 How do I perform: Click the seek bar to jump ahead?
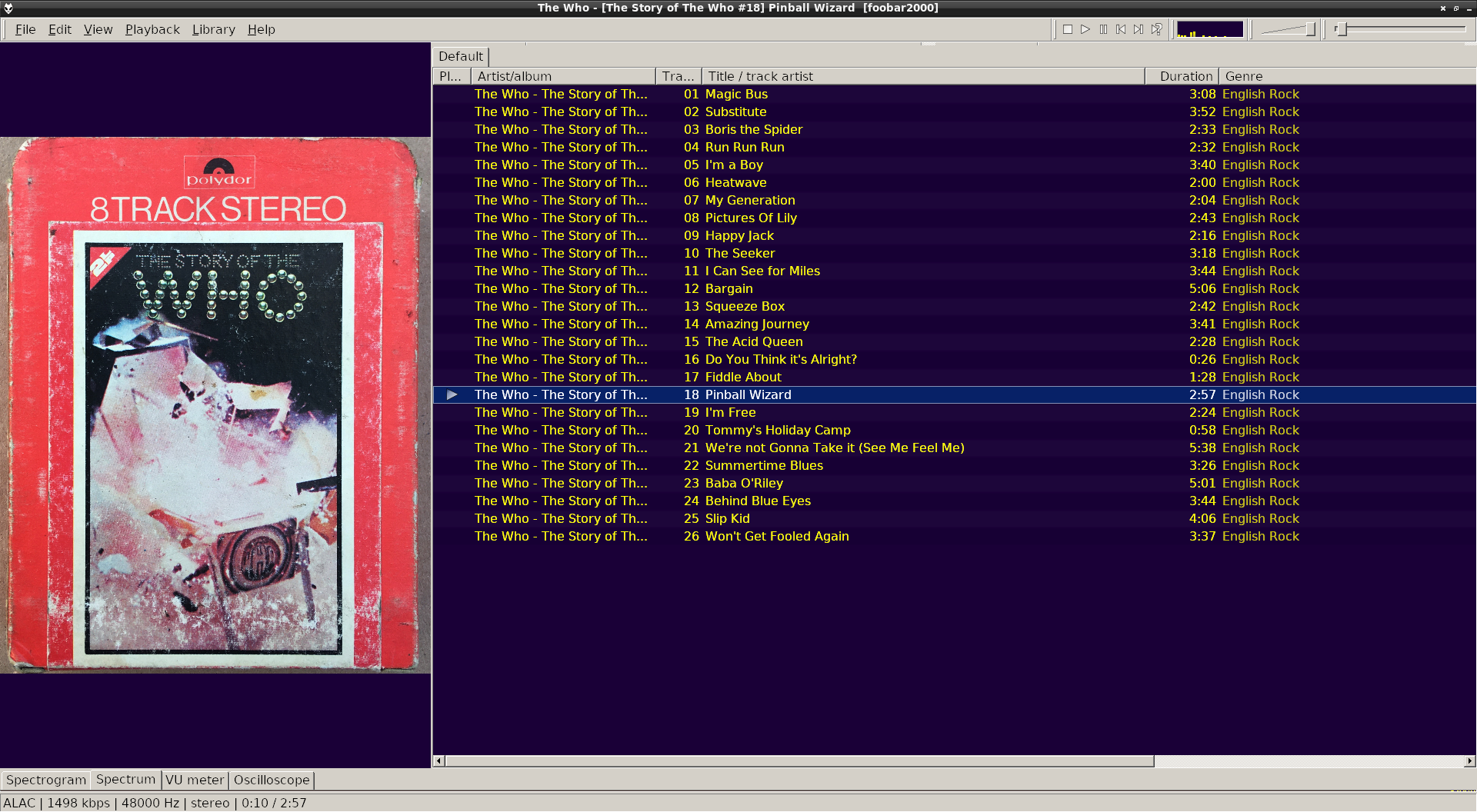click(x=1400, y=29)
